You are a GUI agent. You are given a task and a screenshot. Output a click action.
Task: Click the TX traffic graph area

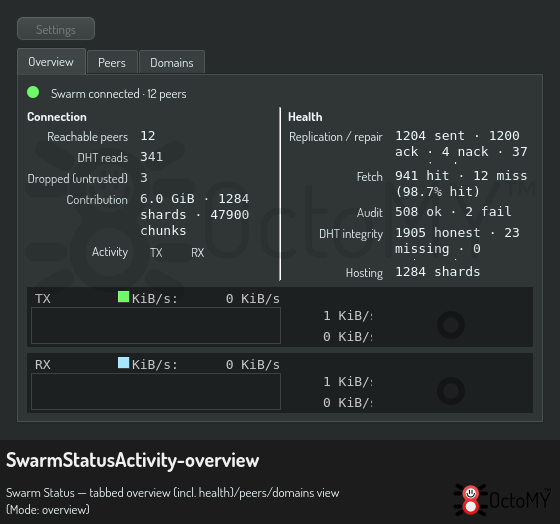pos(156,326)
